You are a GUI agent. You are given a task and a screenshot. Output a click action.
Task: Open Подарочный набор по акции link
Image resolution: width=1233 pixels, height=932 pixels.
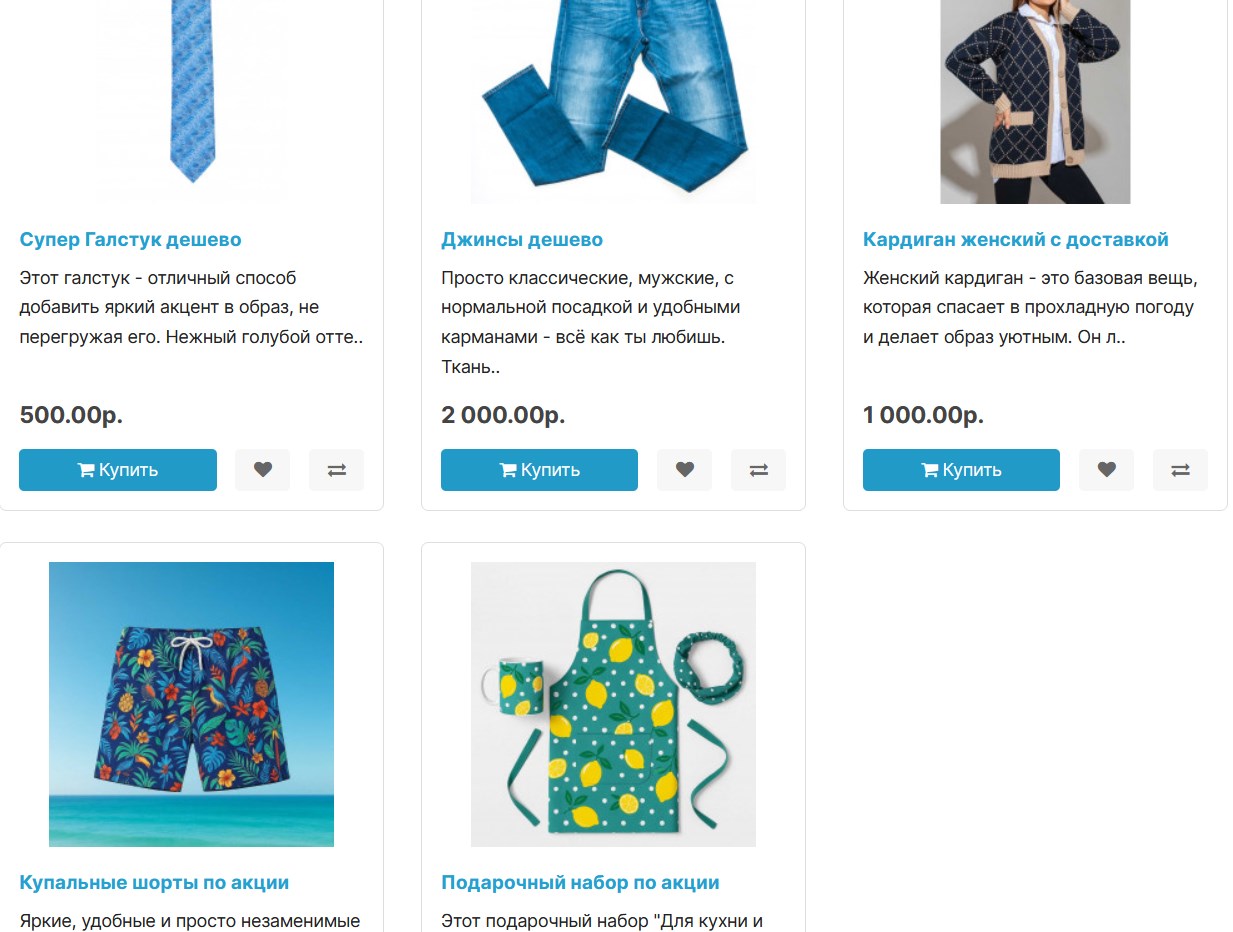coord(580,883)
